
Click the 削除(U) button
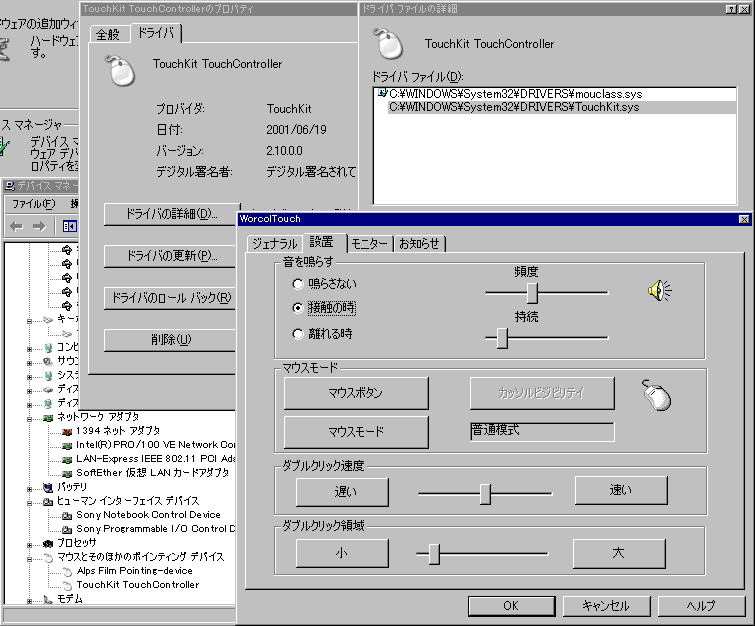coord(171,339)
